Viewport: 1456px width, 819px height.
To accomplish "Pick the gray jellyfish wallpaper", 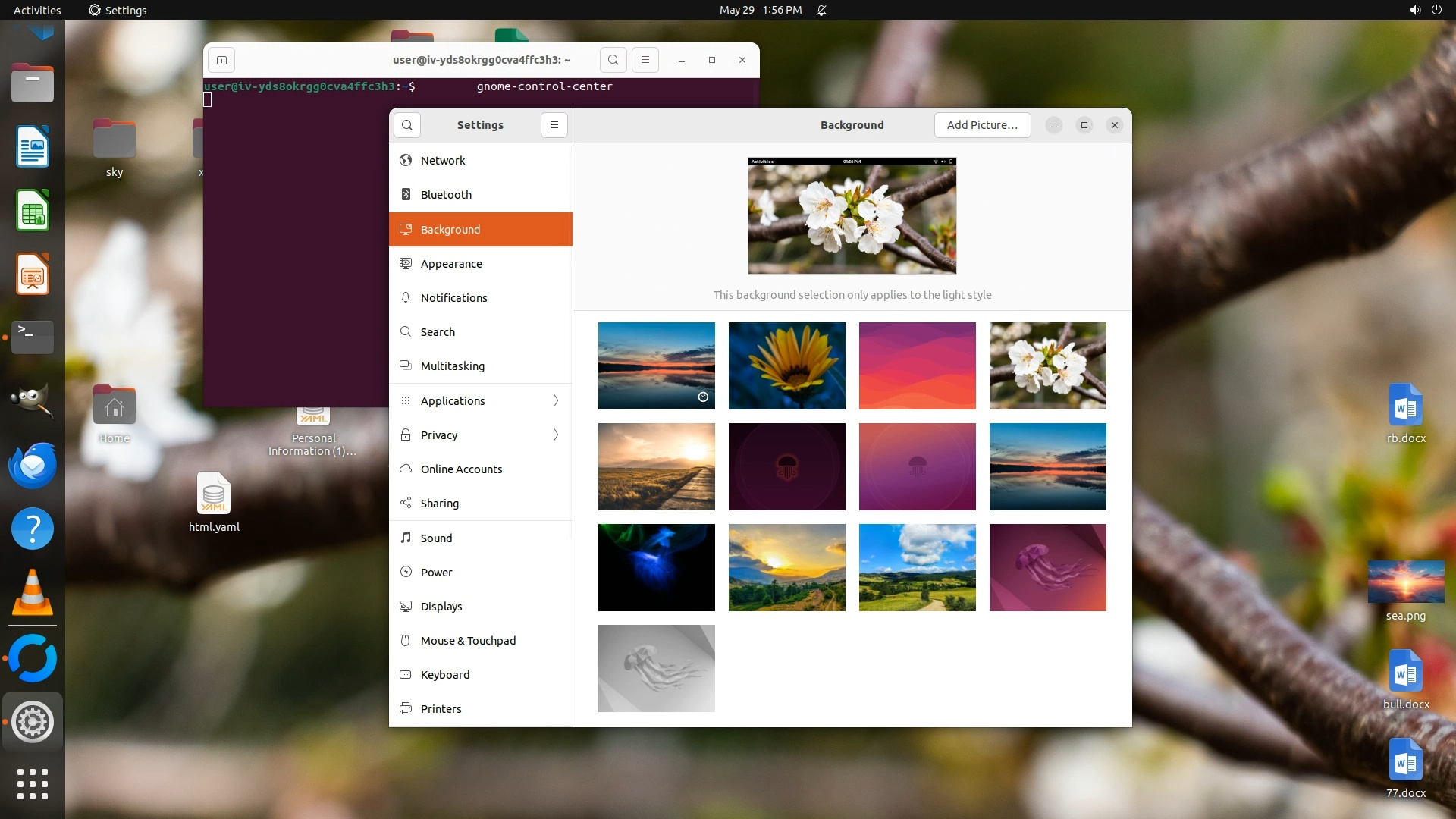I will click(x=656, y=668).
